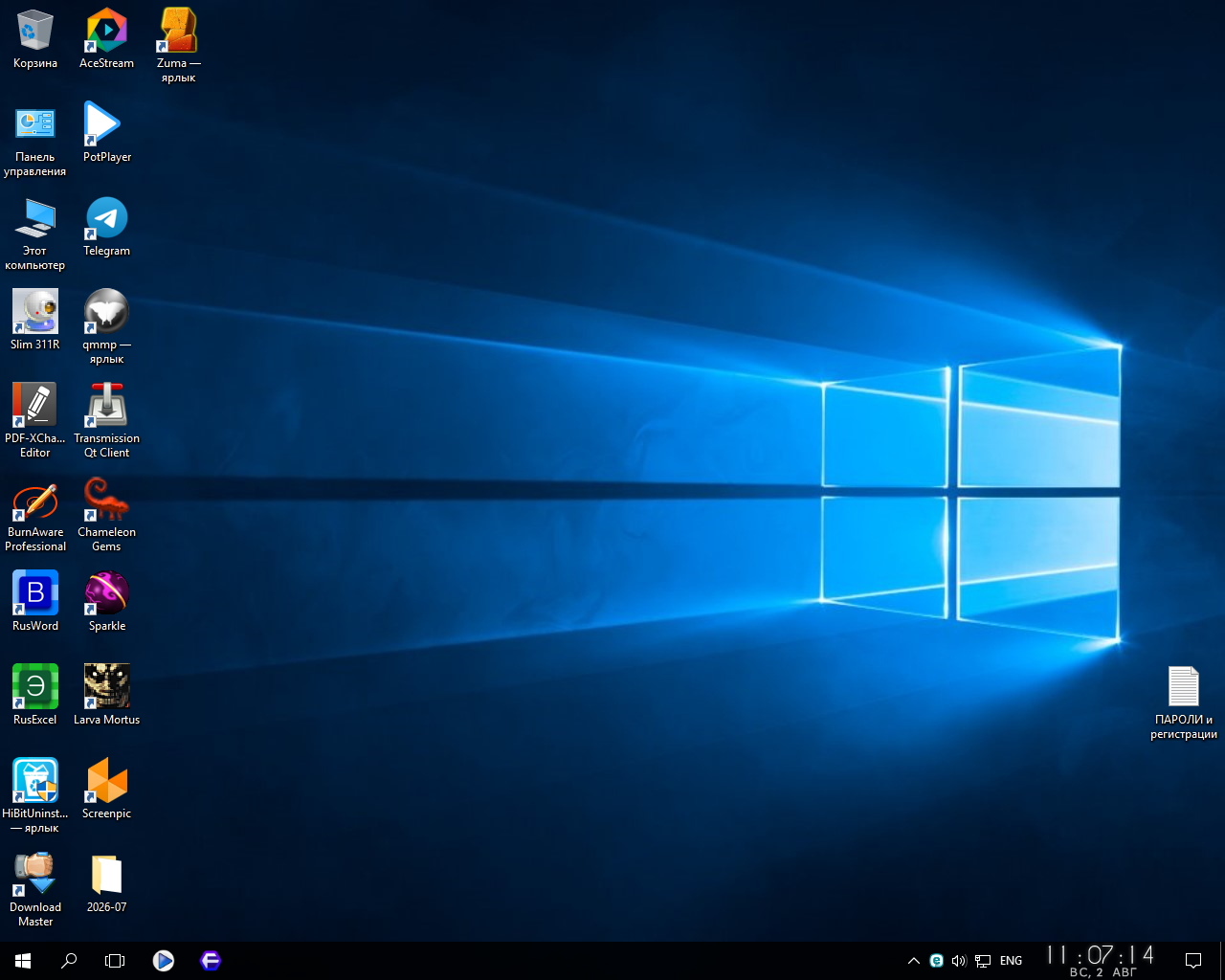Select the 2026-07 folder

106,883
